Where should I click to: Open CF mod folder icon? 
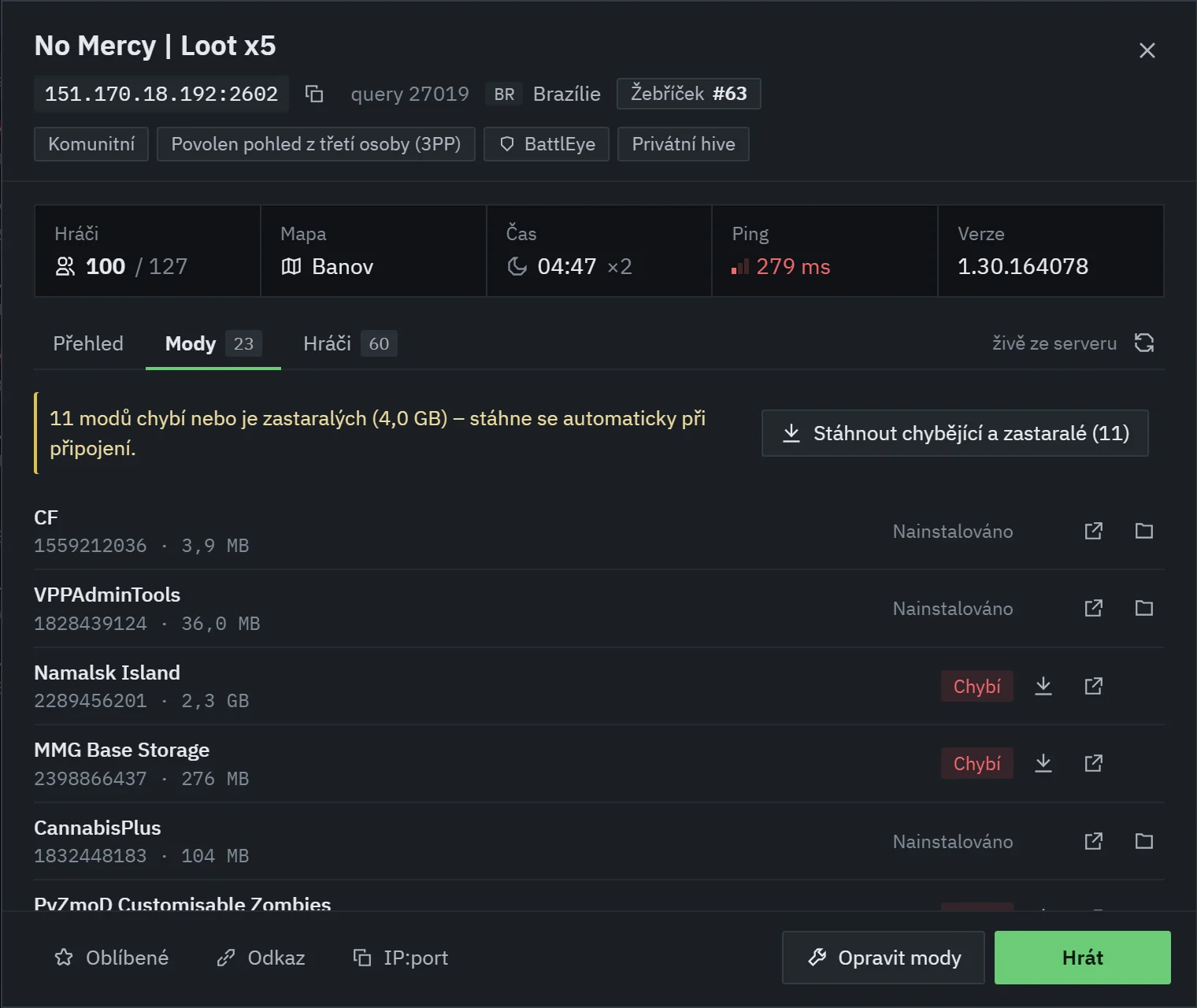(1144, 531)
